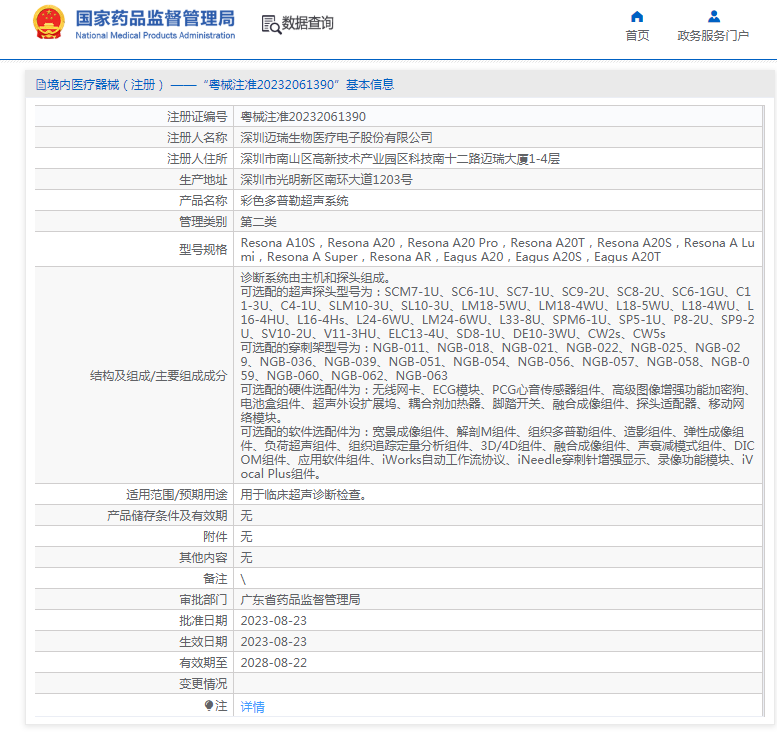This screenshot has height=739, width=777.
Task: Click the 国家药品监督管理局 site title
Action: tap(155, 18)
